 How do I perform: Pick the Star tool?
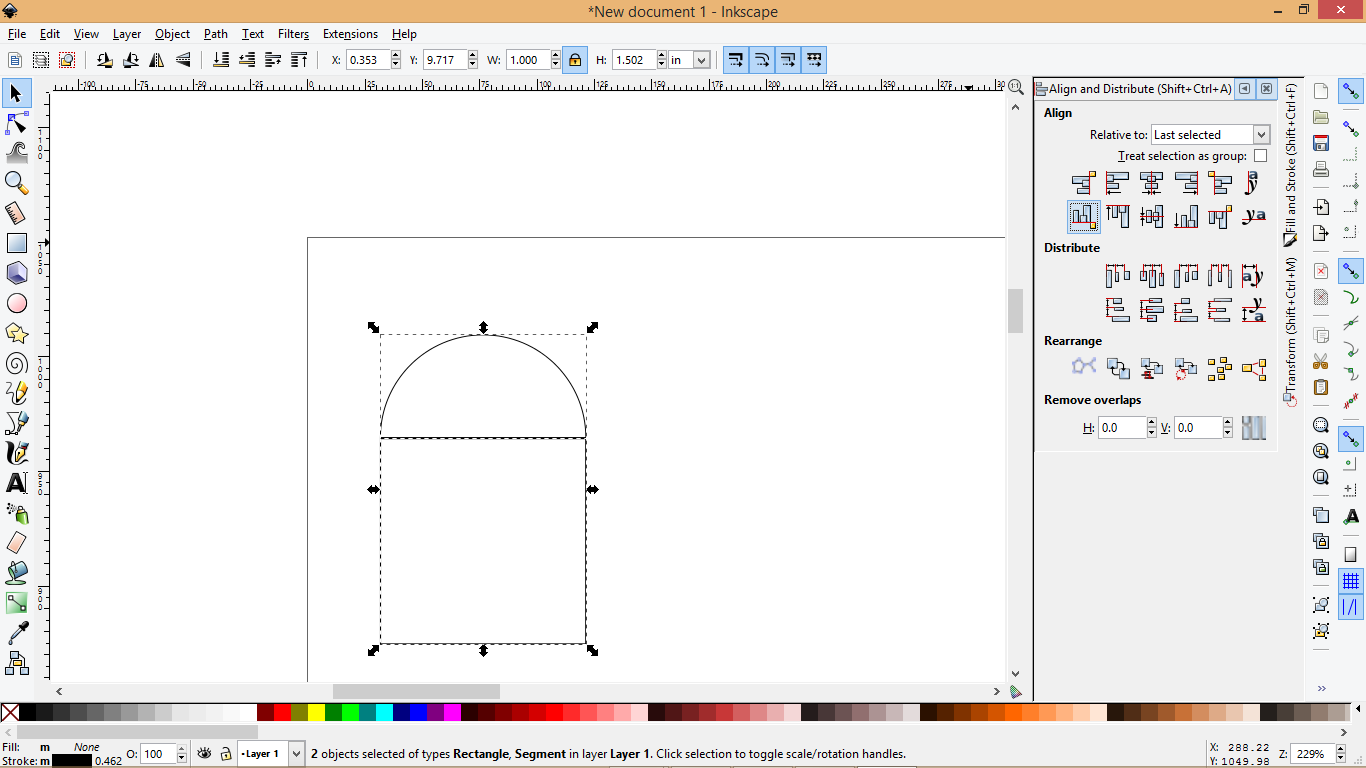tap(16, 333)
